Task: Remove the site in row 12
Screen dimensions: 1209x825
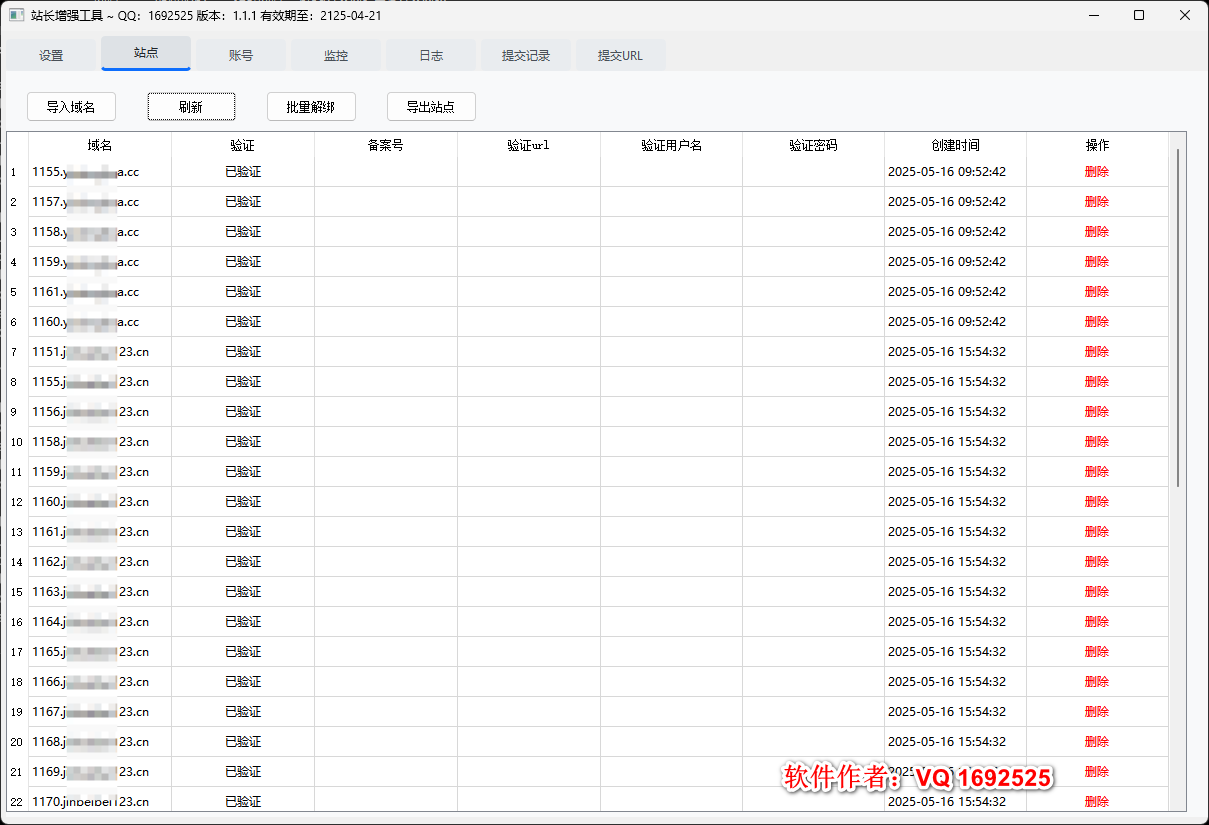Action: (1097, 502)
